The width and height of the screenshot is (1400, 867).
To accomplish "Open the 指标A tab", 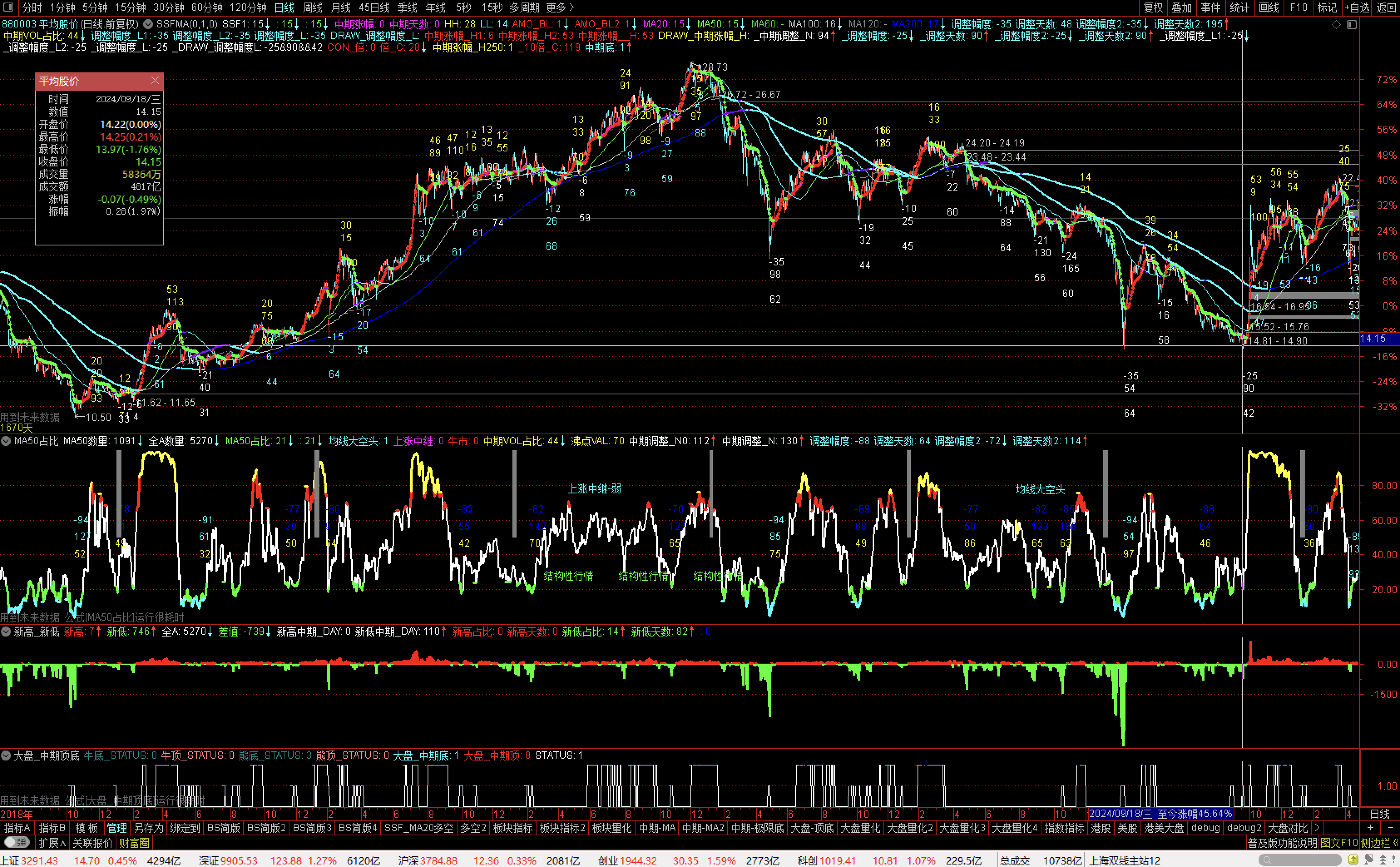I will pos(17,827).
